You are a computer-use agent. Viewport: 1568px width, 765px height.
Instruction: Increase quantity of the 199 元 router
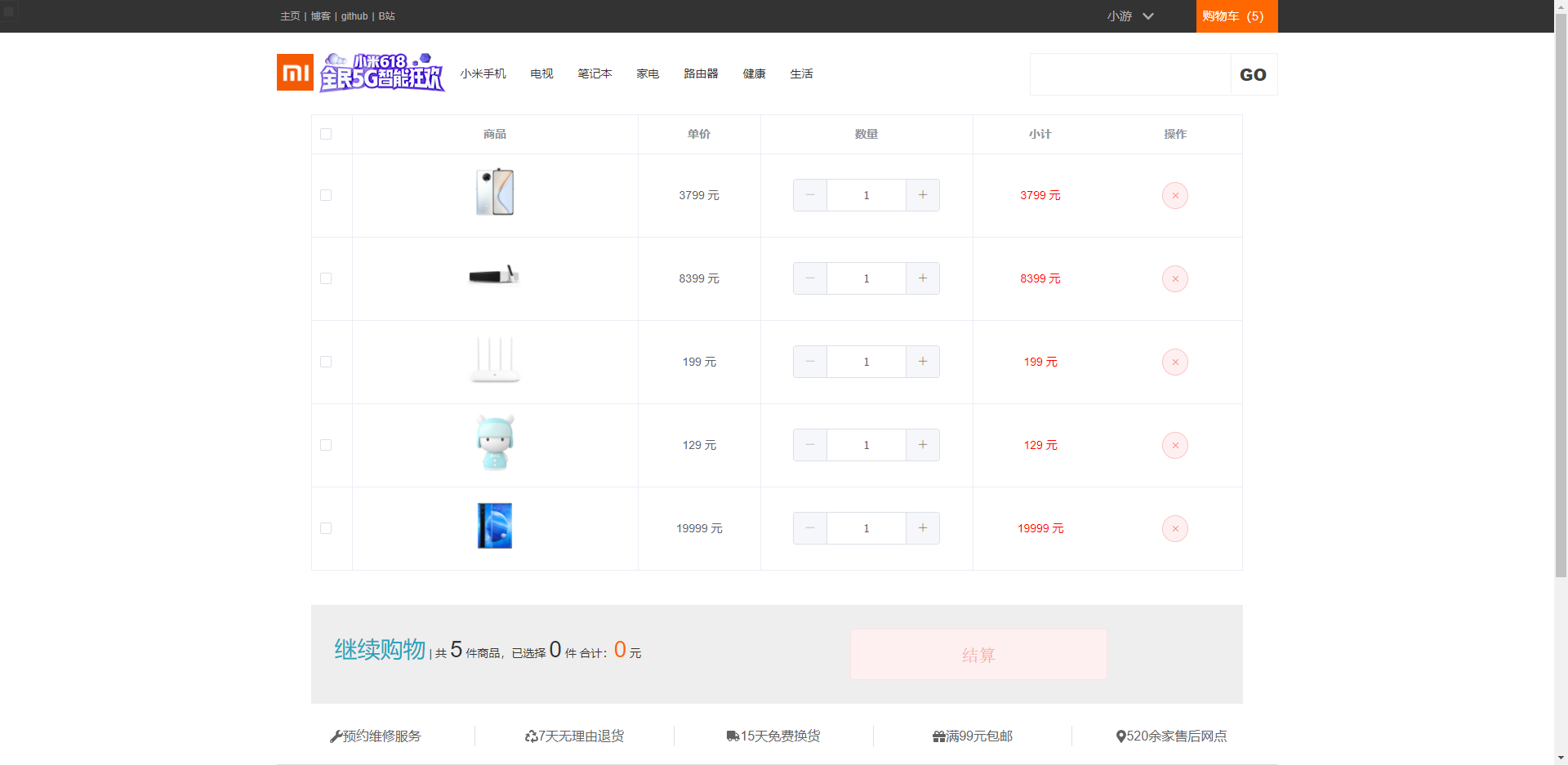click(x=923, y=362)
